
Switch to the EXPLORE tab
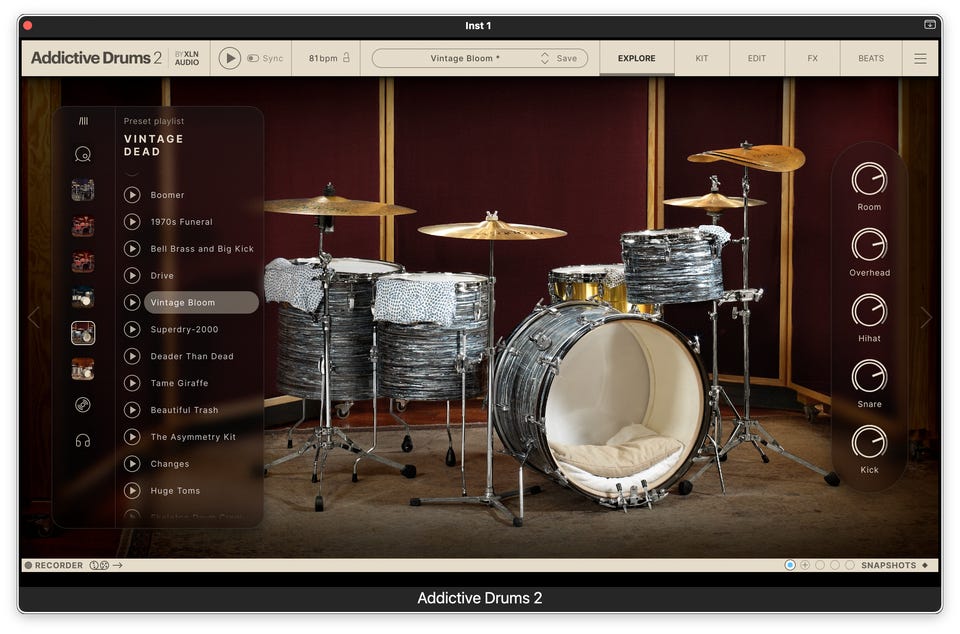[x=636, y=58]
